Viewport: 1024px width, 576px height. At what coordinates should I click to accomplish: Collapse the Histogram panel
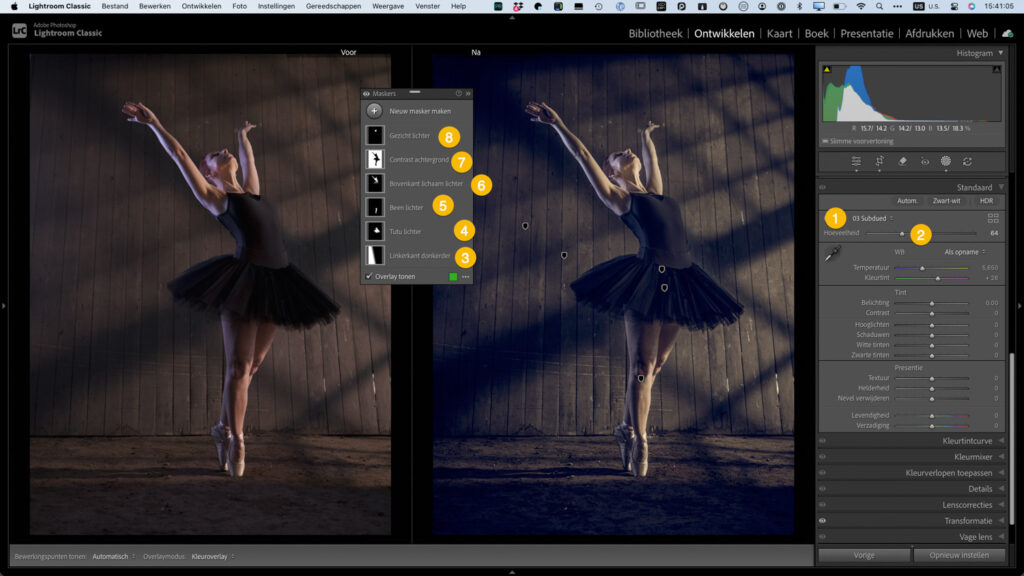1000,53
